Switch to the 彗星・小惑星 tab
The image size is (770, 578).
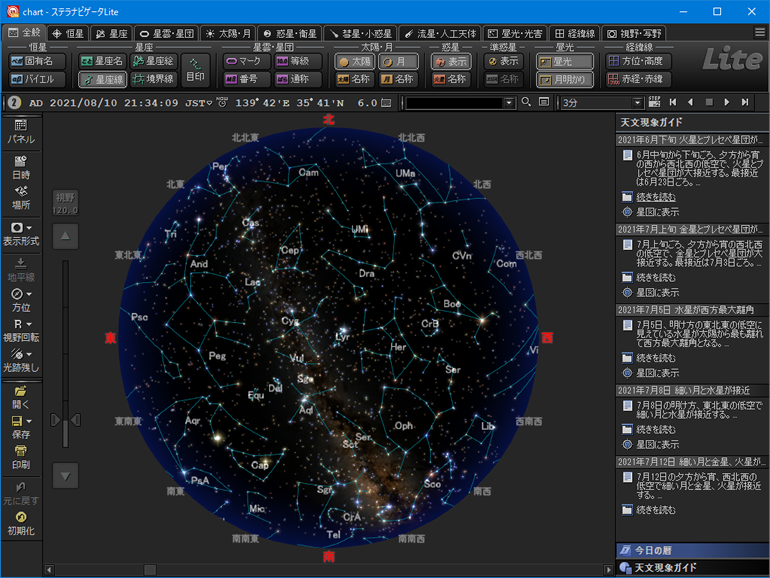358,33
